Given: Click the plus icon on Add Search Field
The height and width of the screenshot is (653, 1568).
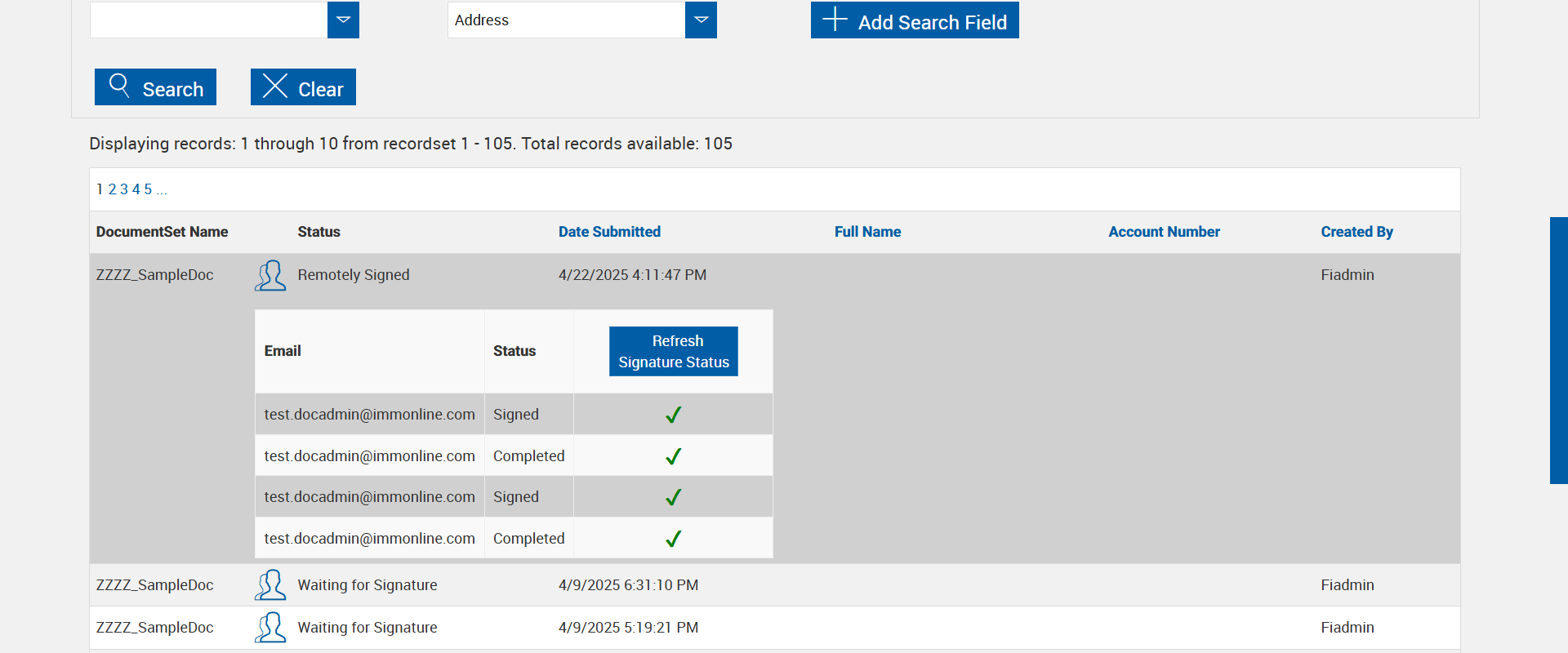Looking at the screenshot, I should pyautogui.click(x=835, y=19).
